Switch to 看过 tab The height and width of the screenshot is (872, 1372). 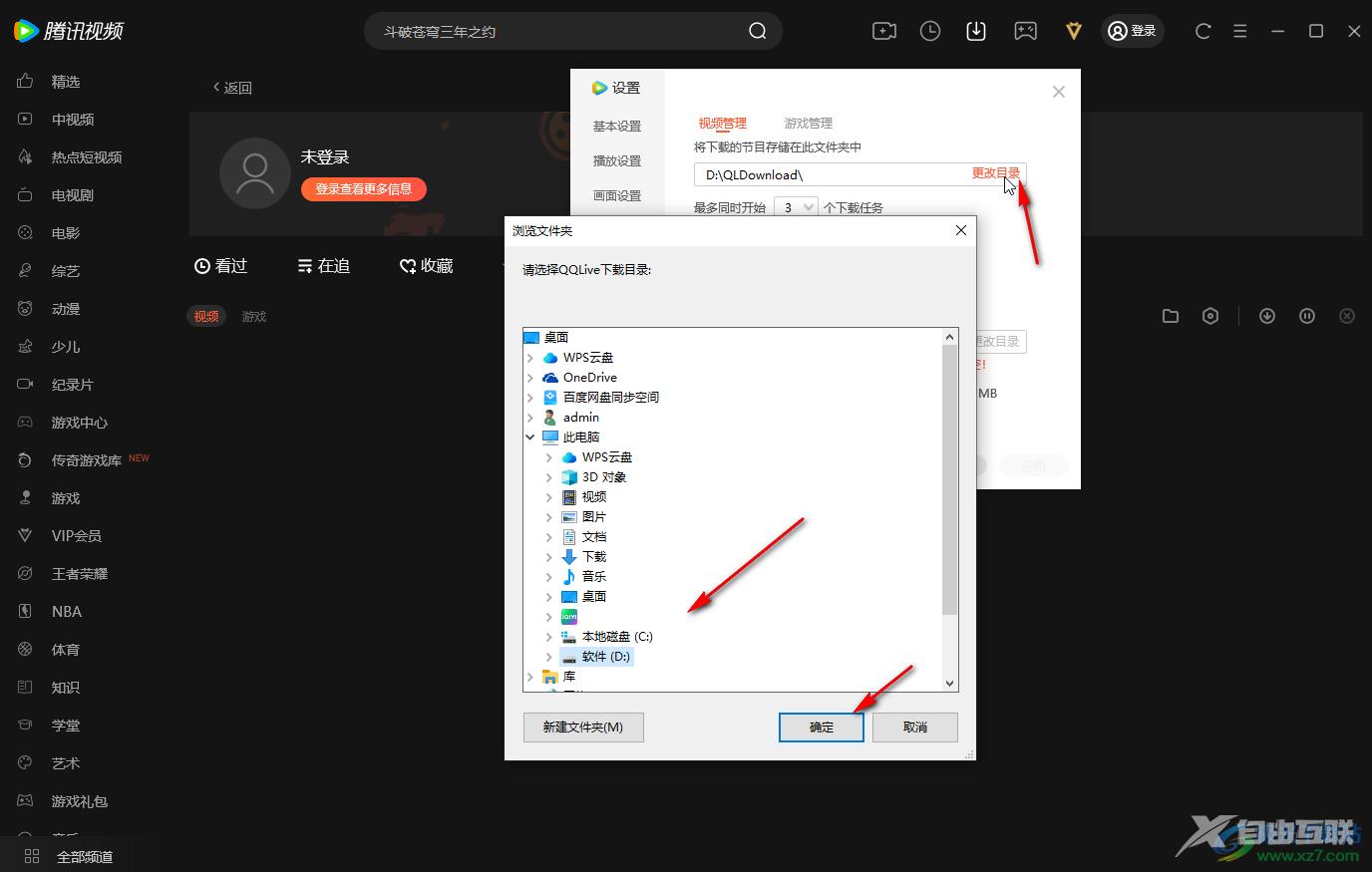[220, 266]
